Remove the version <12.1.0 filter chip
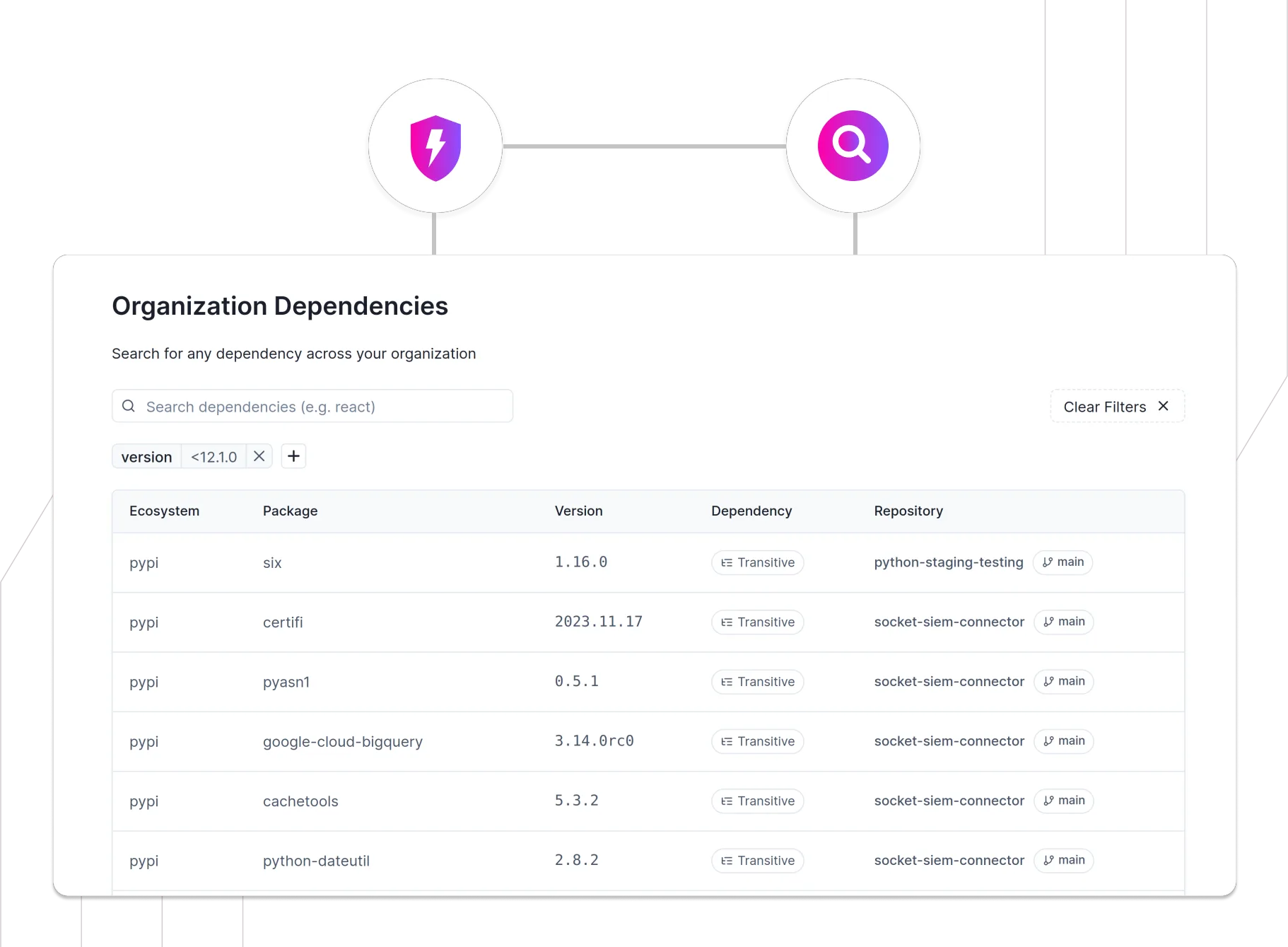This screenshot has width=1288, height=947. click(x=259, y=456)
